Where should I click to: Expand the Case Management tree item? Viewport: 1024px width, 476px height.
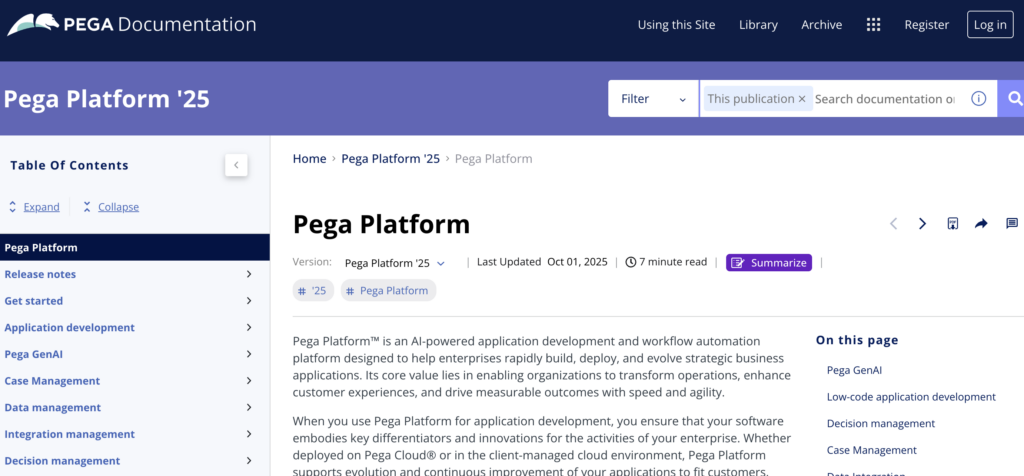248,381
